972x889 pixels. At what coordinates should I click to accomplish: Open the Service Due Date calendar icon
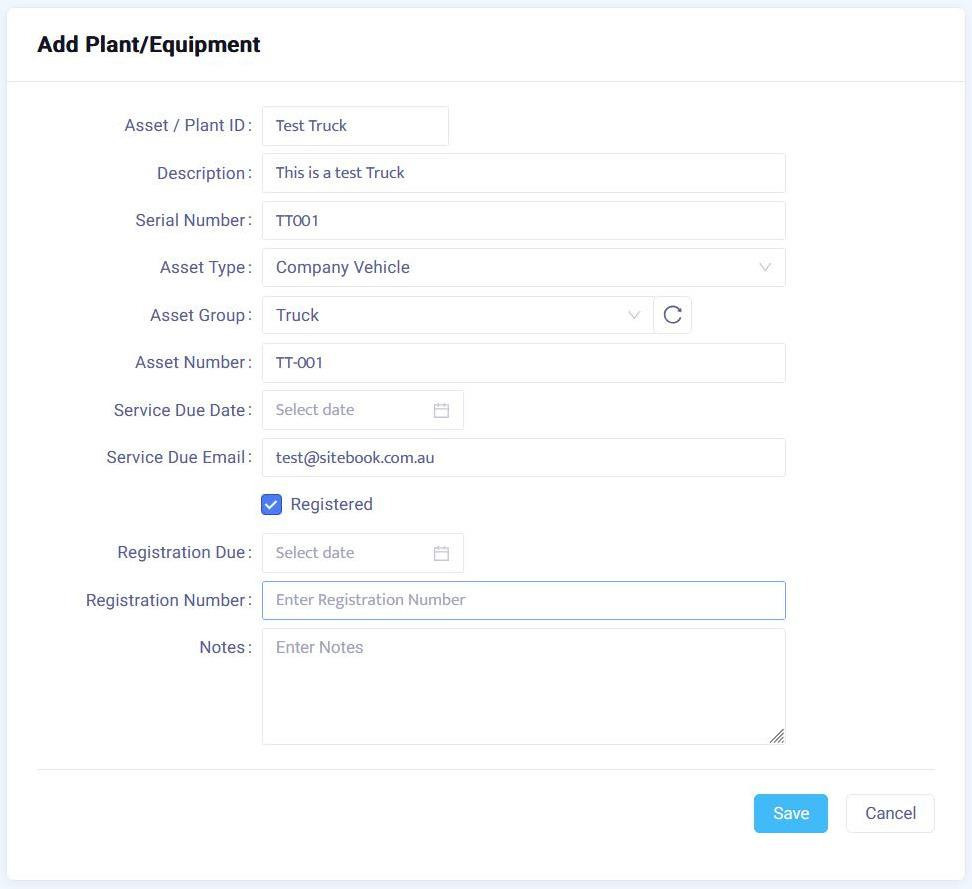pos(441,410)
